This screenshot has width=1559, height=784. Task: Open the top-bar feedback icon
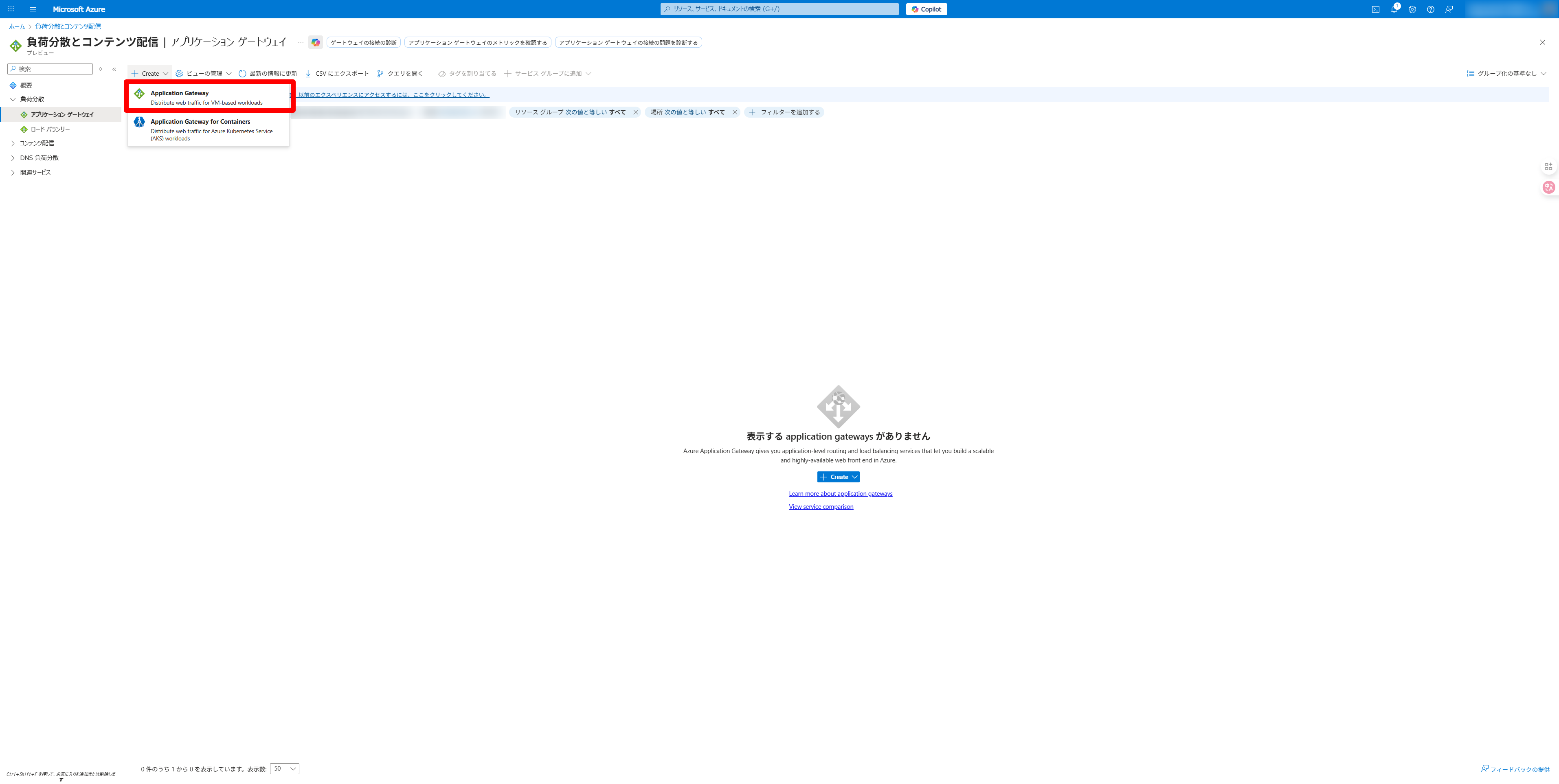point(1449,9)
